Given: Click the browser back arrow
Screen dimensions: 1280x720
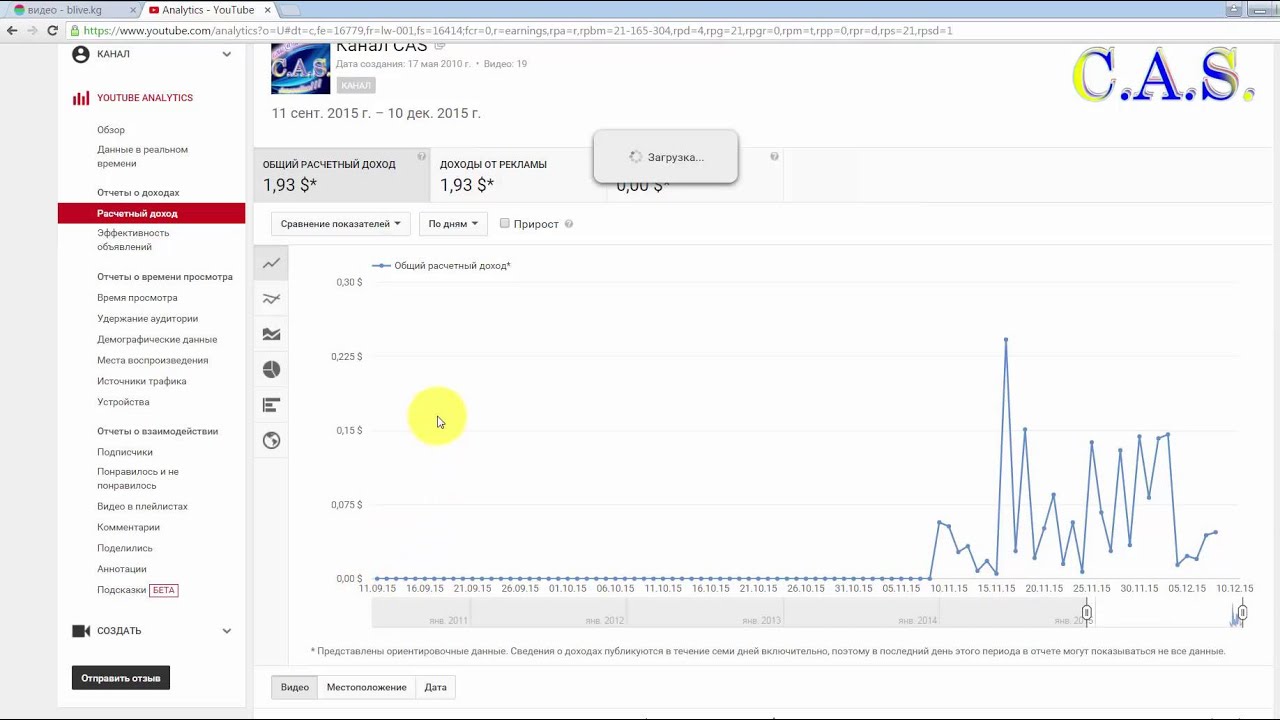Looking at the screenshot, I should [x=12, y=30].
